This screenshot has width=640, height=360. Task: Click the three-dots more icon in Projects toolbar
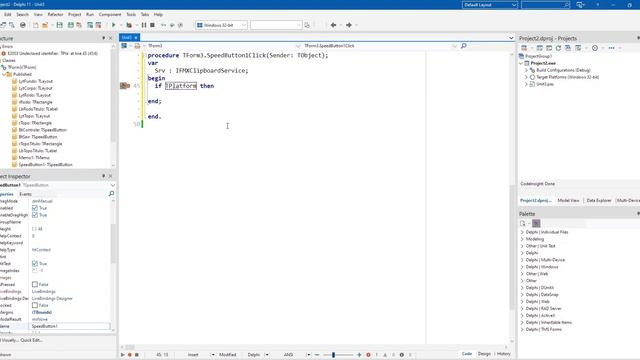pos(611,48)
